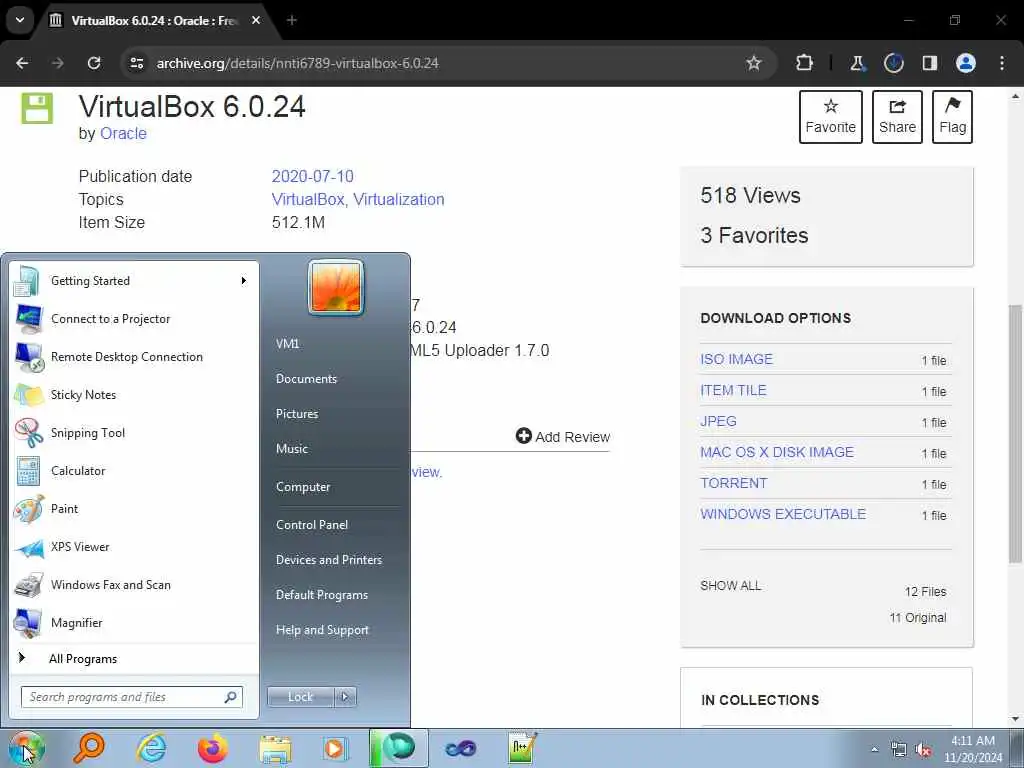This screenshot has height=768, width=1024.
Task: Bookmark page with star icon
Action: coord(754,63)
